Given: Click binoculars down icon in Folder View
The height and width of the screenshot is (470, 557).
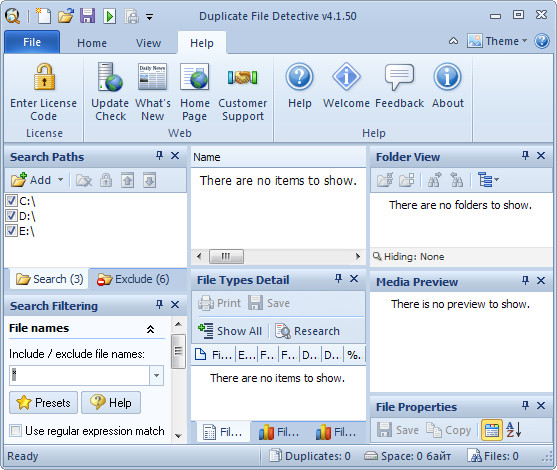Looking at the screenshot, I should tap(456, 180).
